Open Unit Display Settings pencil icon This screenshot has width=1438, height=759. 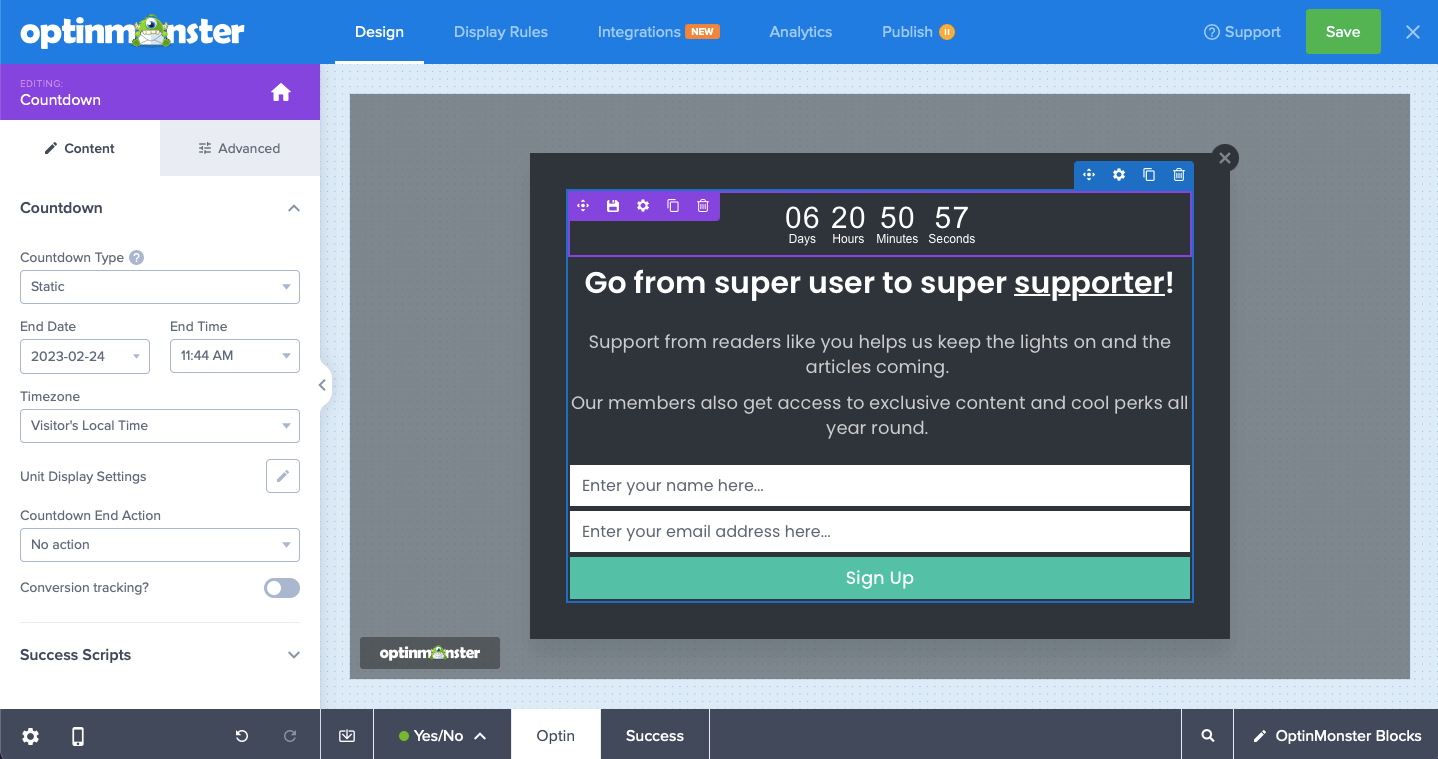282,477
